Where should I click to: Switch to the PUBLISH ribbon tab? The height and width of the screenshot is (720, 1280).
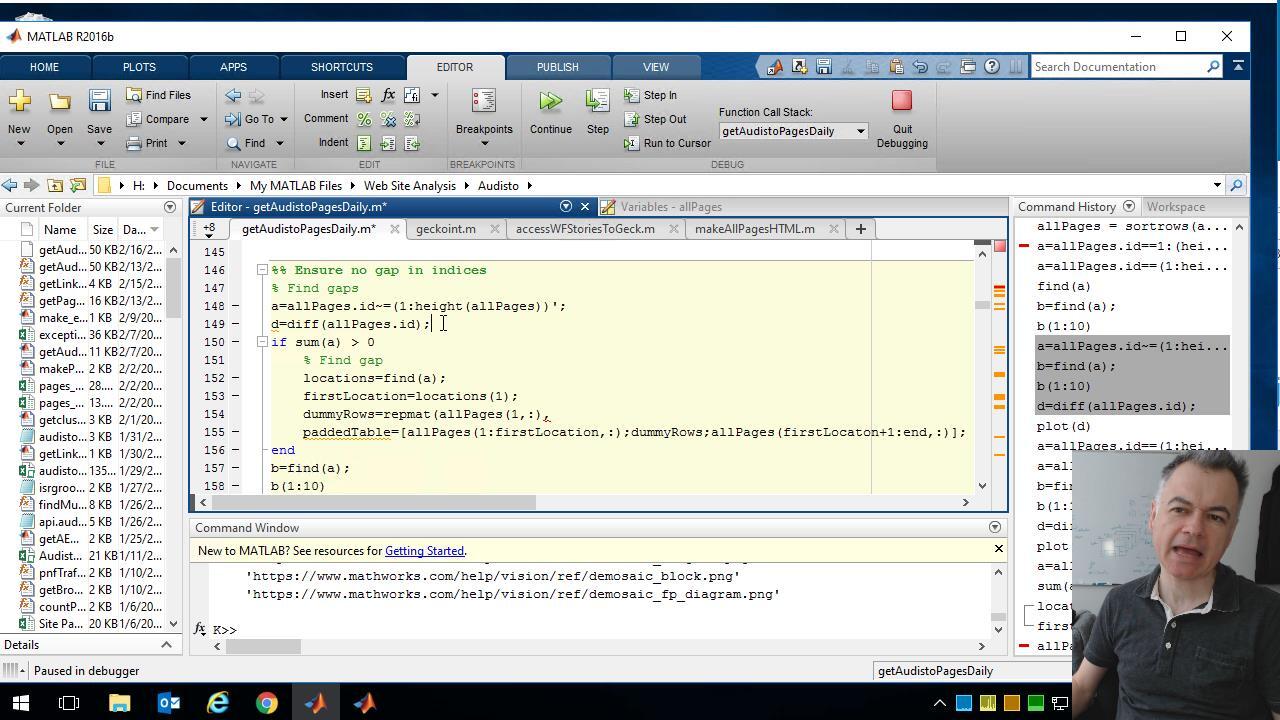click(557, 67)
